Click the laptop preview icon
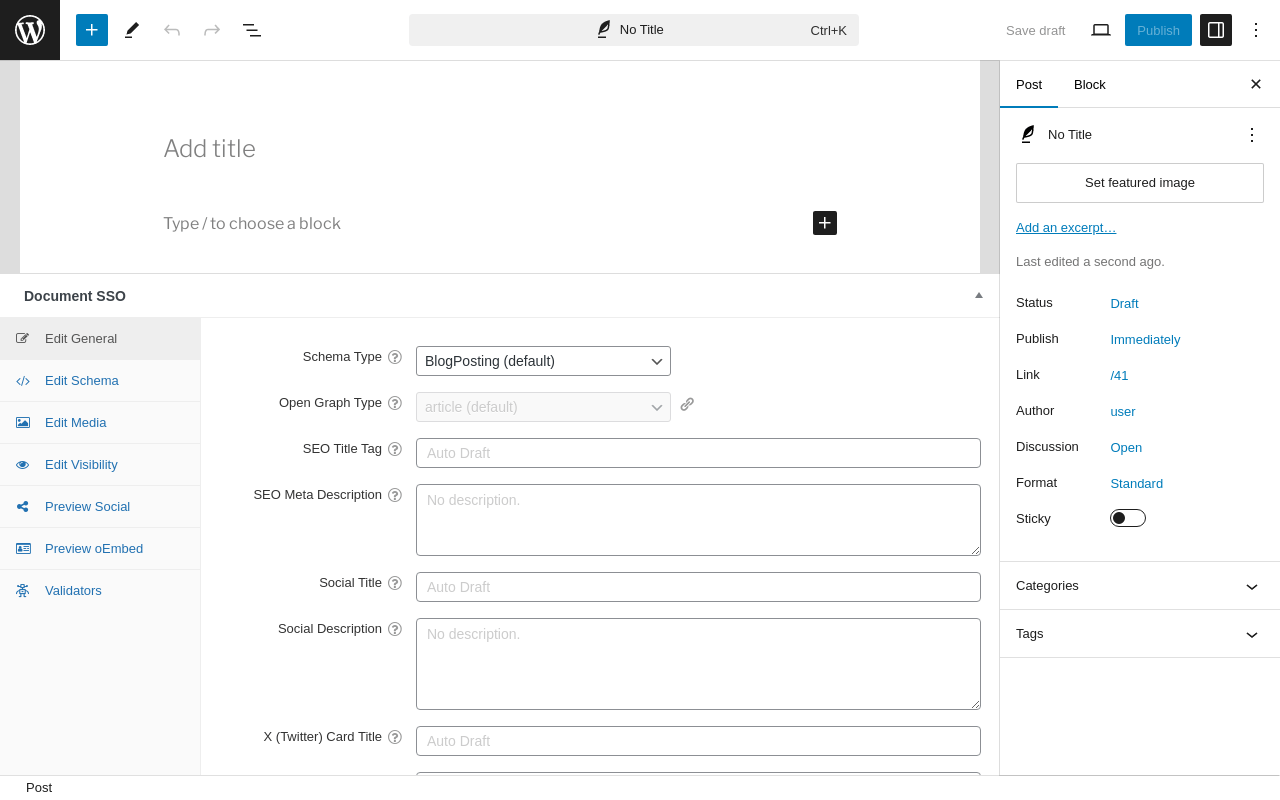This screenshot has width=1280, height=800. (x=1101, y=30)
